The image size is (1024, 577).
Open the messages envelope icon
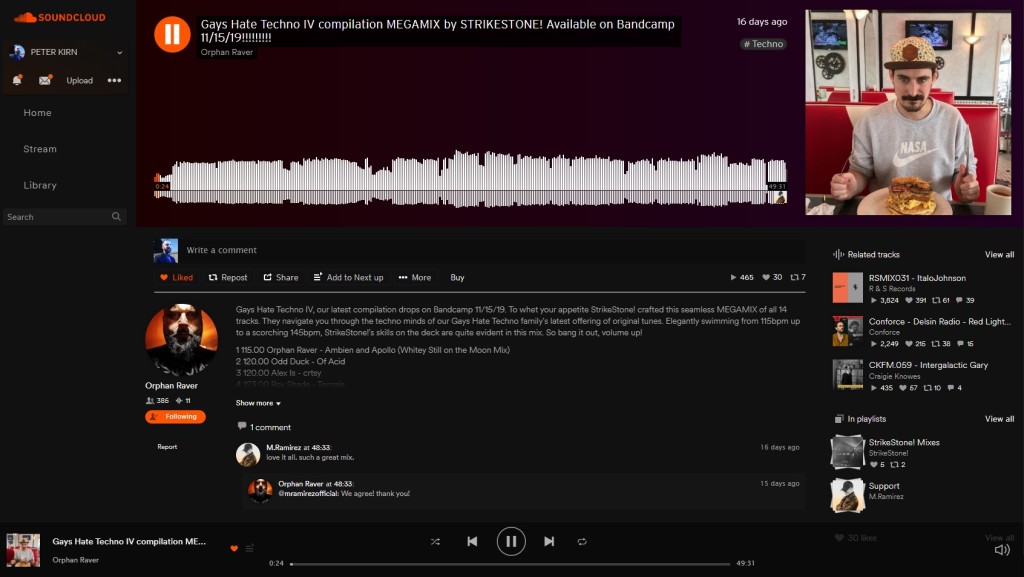click(45, 80)
